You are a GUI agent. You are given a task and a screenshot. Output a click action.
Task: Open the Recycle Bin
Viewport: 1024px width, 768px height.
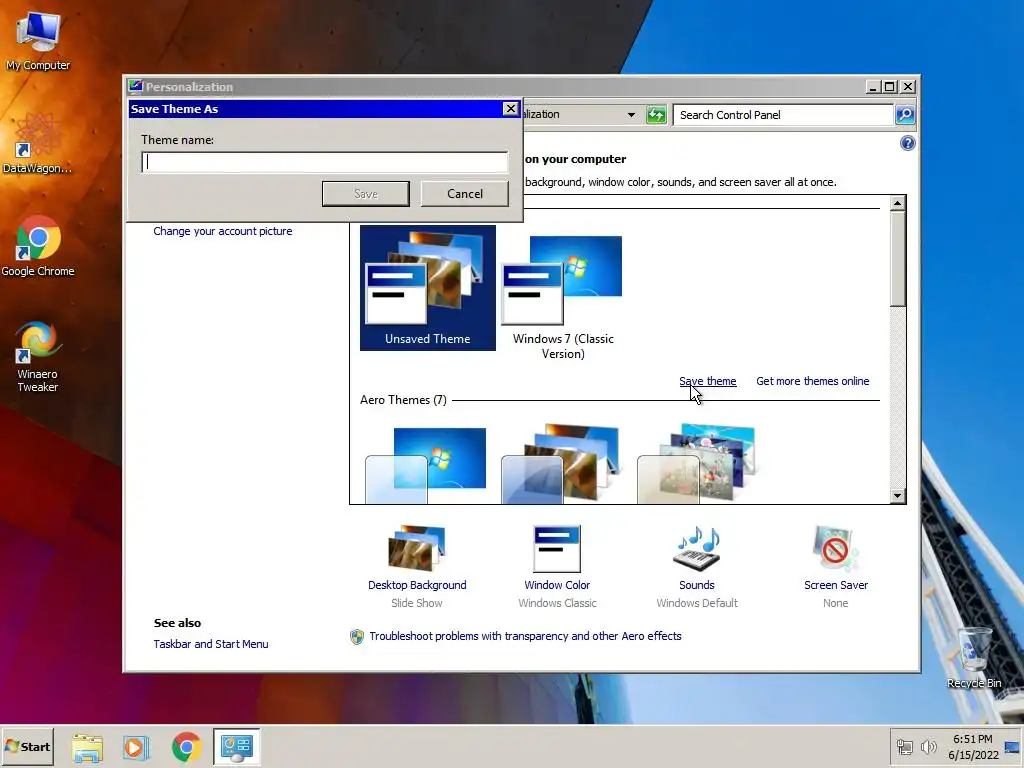[x=974, y=657]
